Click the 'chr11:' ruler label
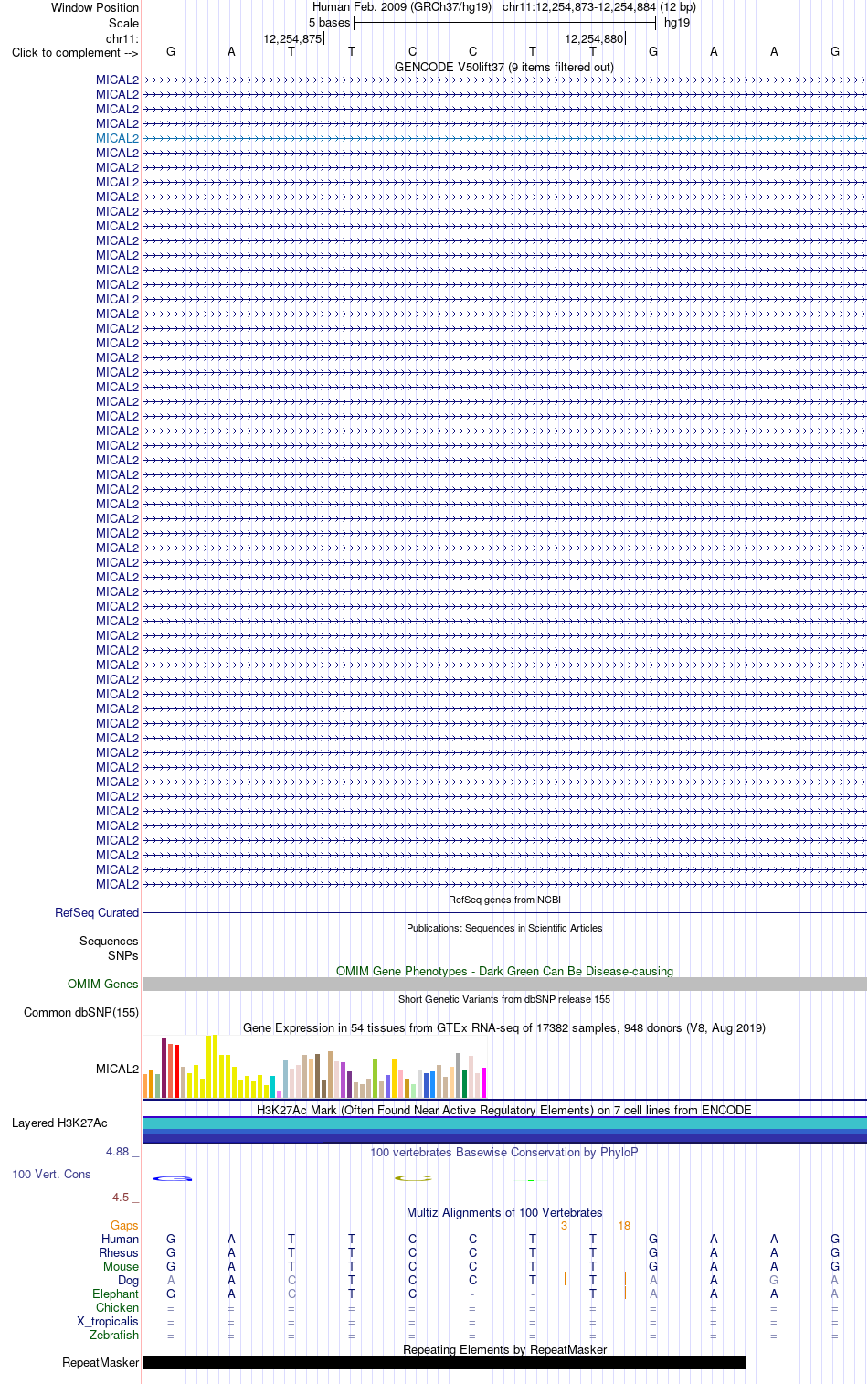Image resolution: width=868 pixels, height=1384 pixels. coord(122,38)
